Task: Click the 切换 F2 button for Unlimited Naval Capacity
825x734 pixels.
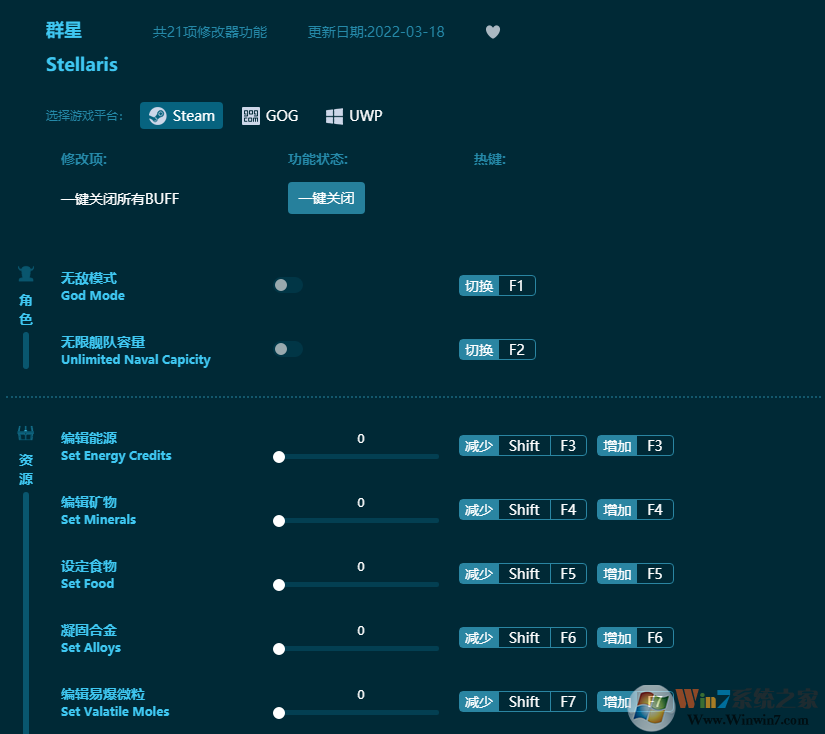Action: coord(497,349)
